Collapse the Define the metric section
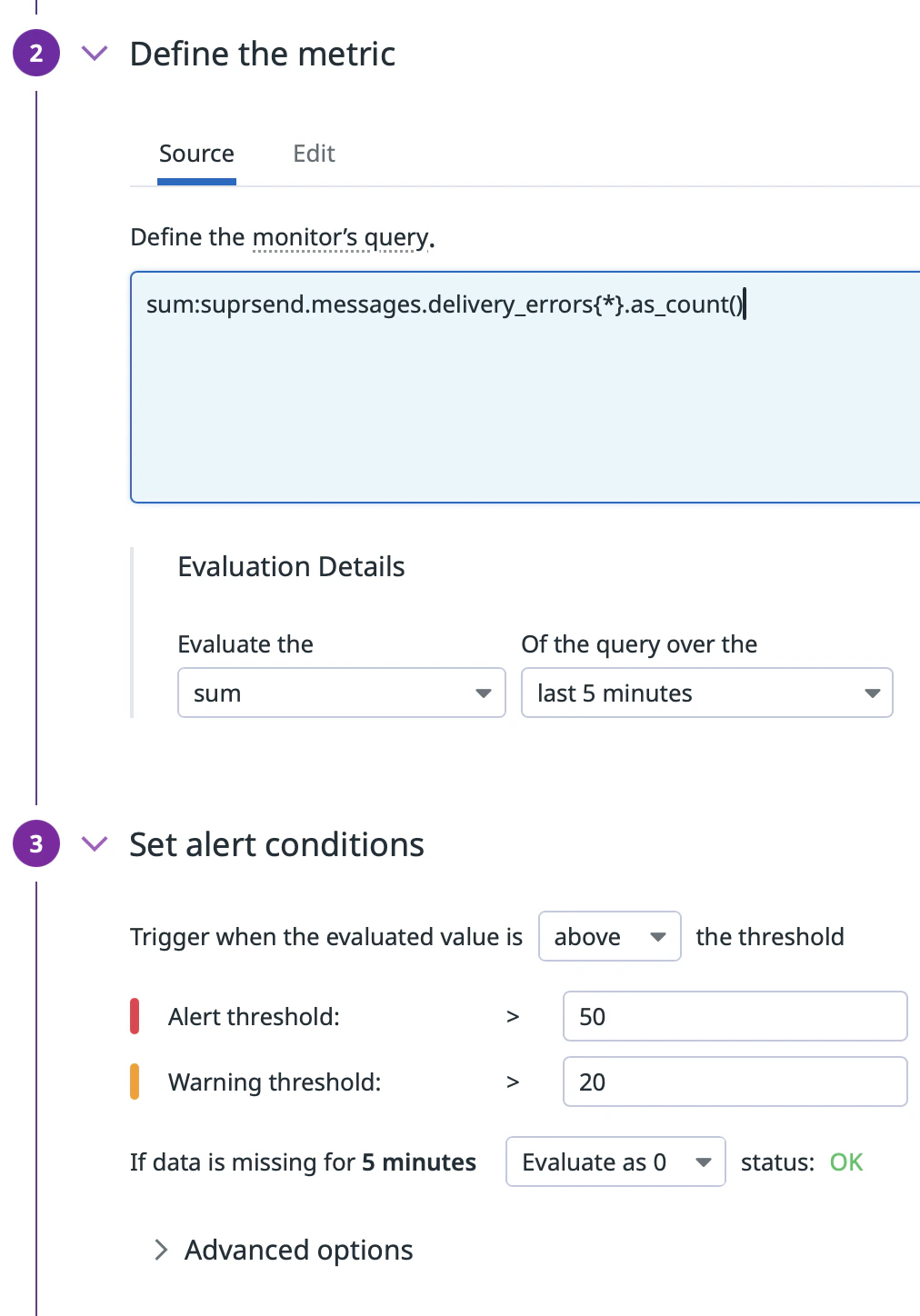The height and width of the screenshot is (1316, 920). [95, 53]
